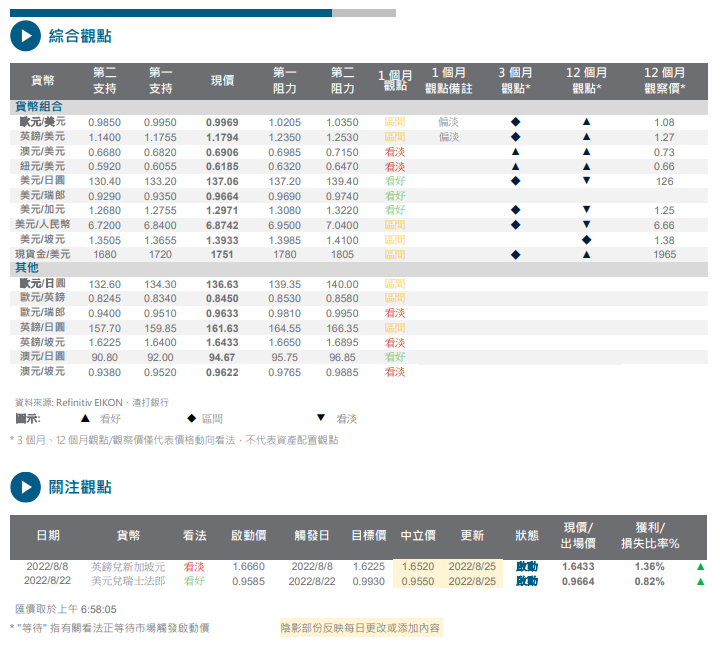Click the green up arrow in 美元兌瑞士法郎 row
The image size is (720, 650).
[x=700, y=581]
